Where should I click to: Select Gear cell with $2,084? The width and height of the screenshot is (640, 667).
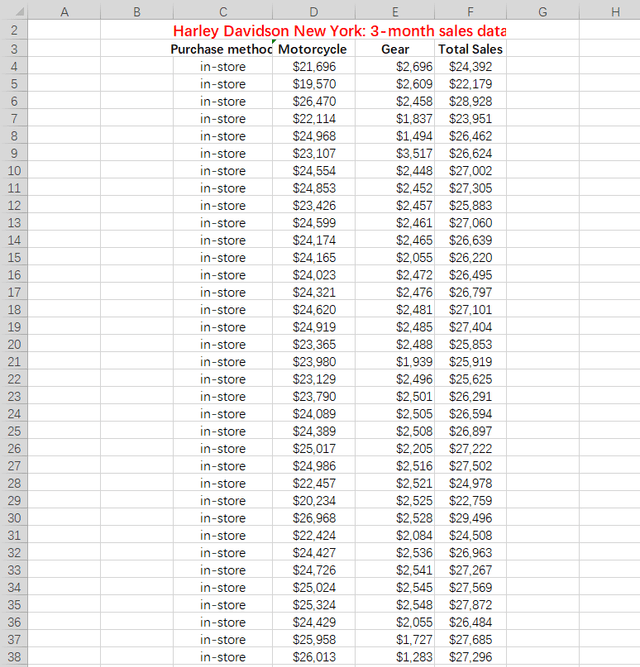pyautogui.click(x=395, y=535)
